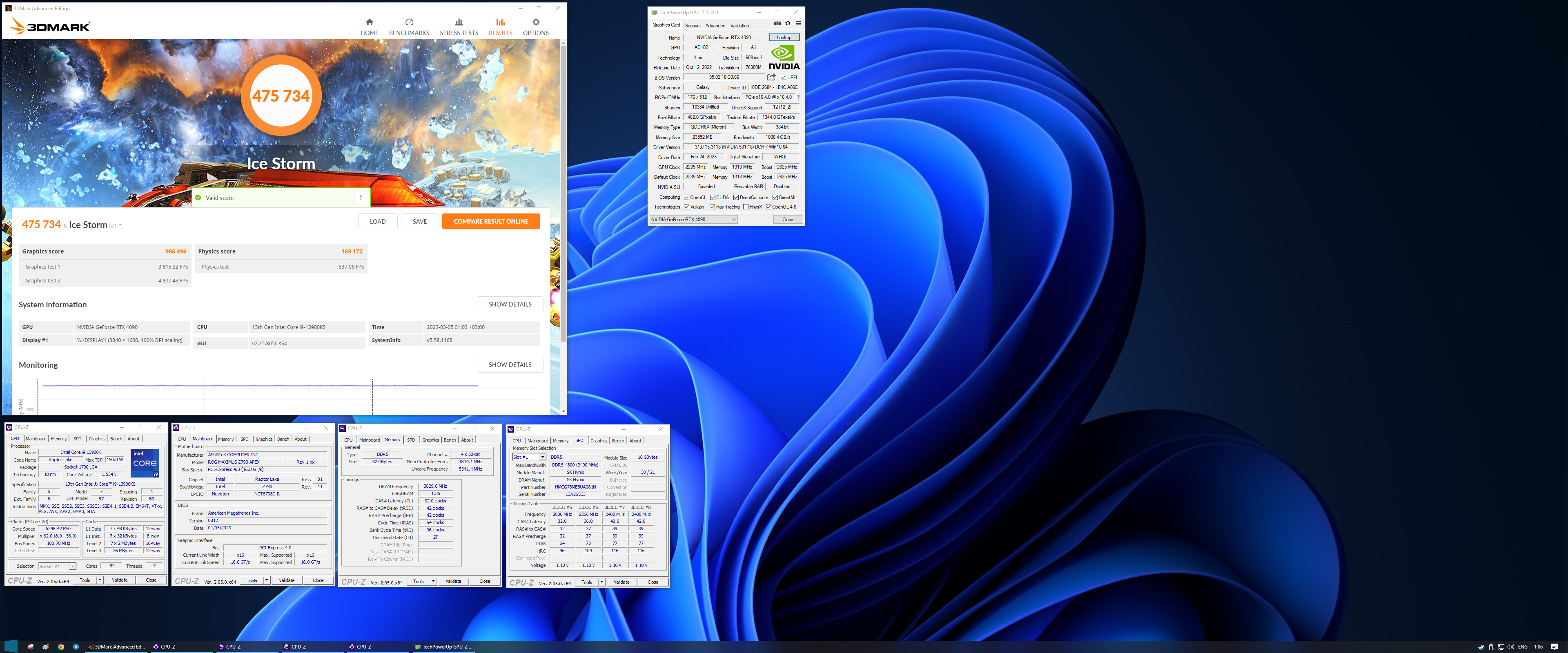This screenshot has height=653, width=1568.
Task: Go to BENCHMARKS in 3DMark
Action: [409, 27]
